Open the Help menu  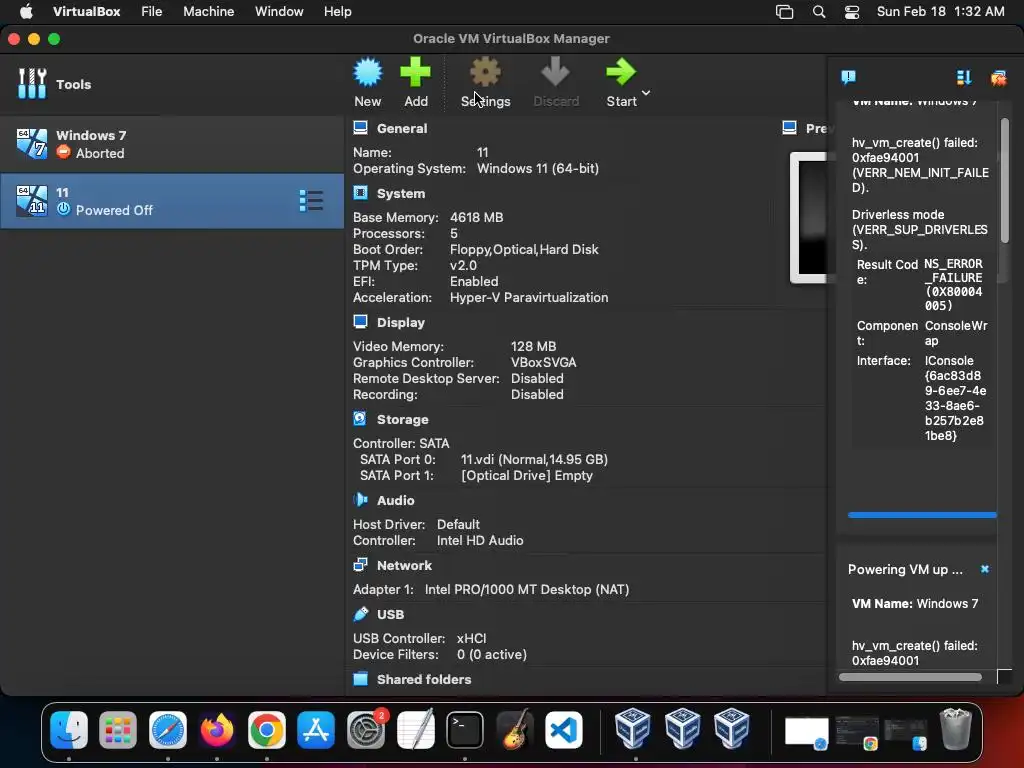pyautogui.click(x=338, y=12)
